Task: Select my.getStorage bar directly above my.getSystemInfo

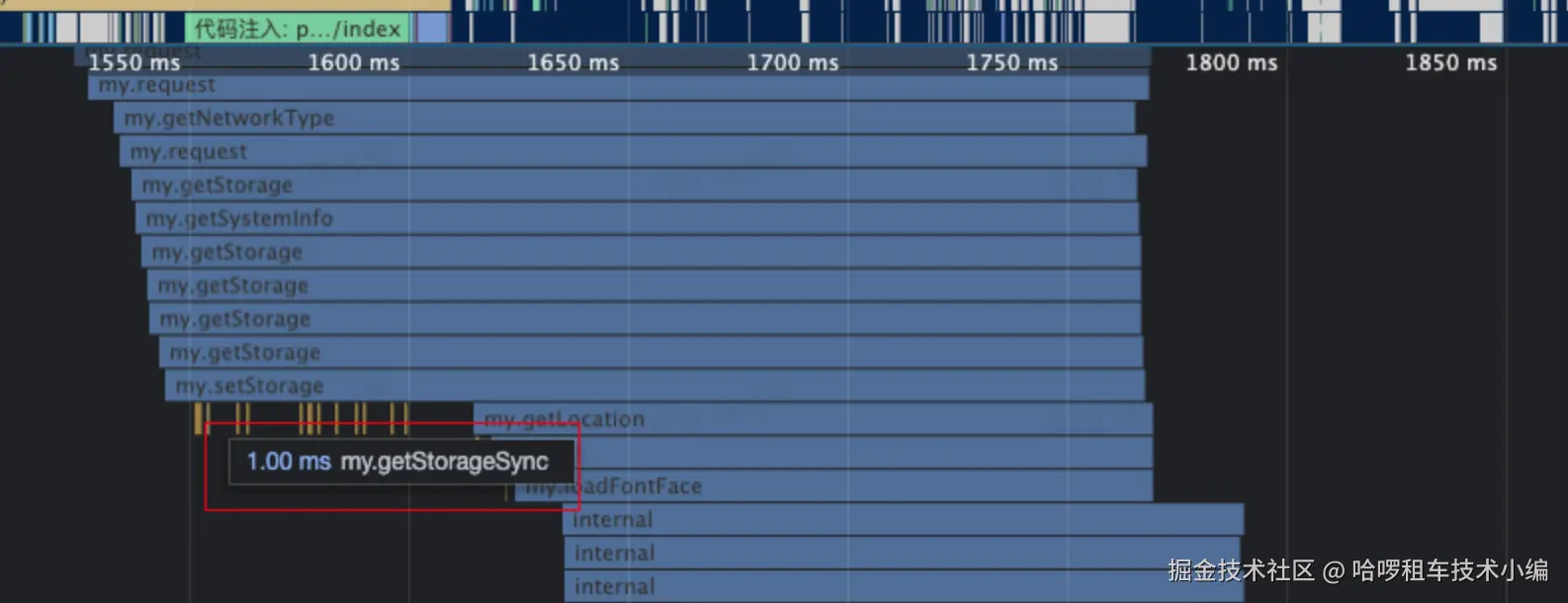Action: pos(634,185)
